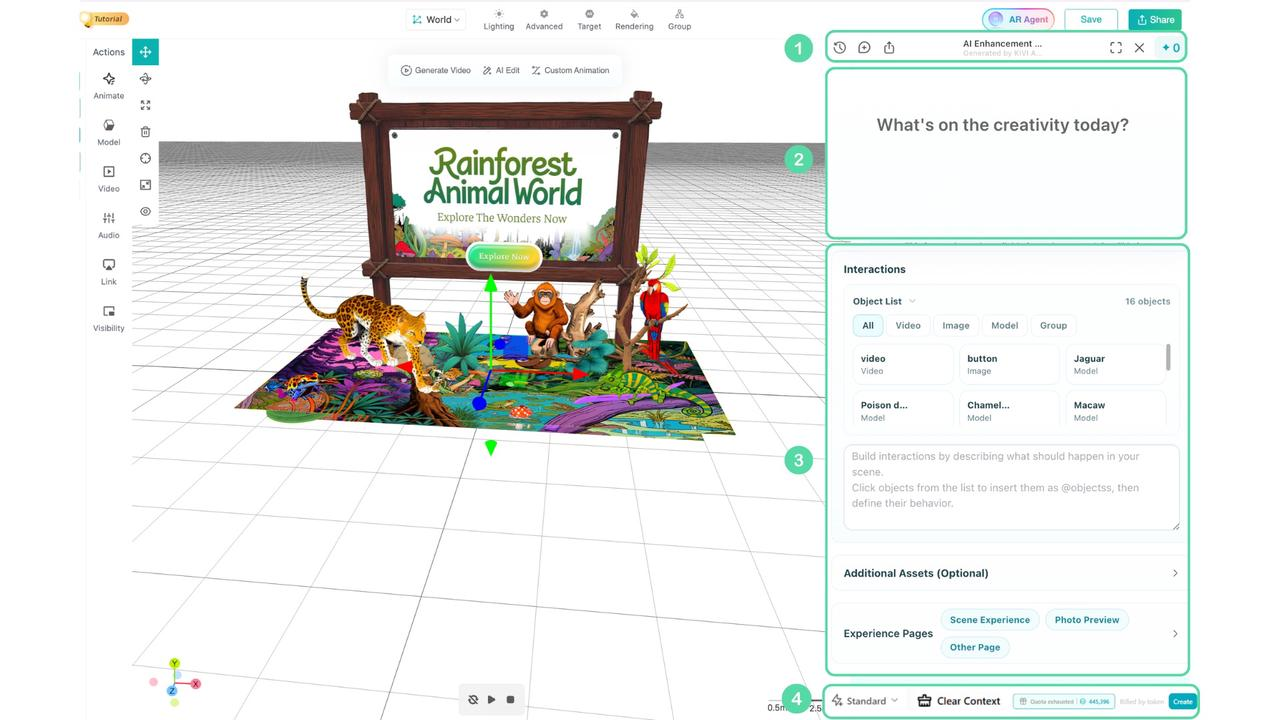Expand Additional Assets (Optional) section
The height and width of the screenshot is (720, 1280).
point(1010,573)
